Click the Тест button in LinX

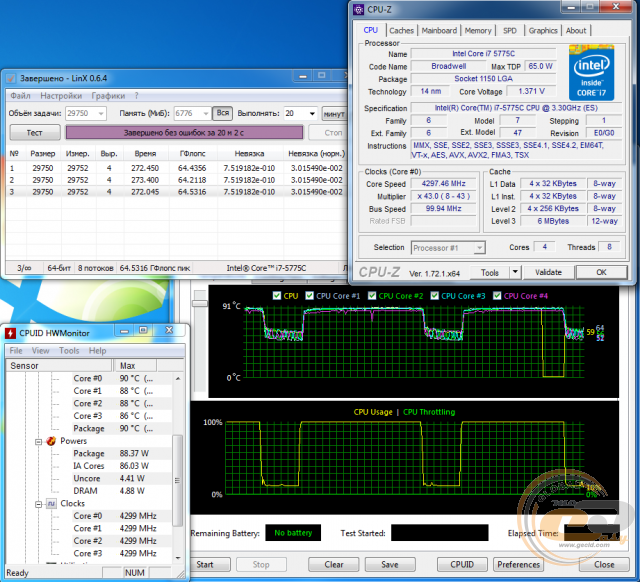click(x=35, y=133)
